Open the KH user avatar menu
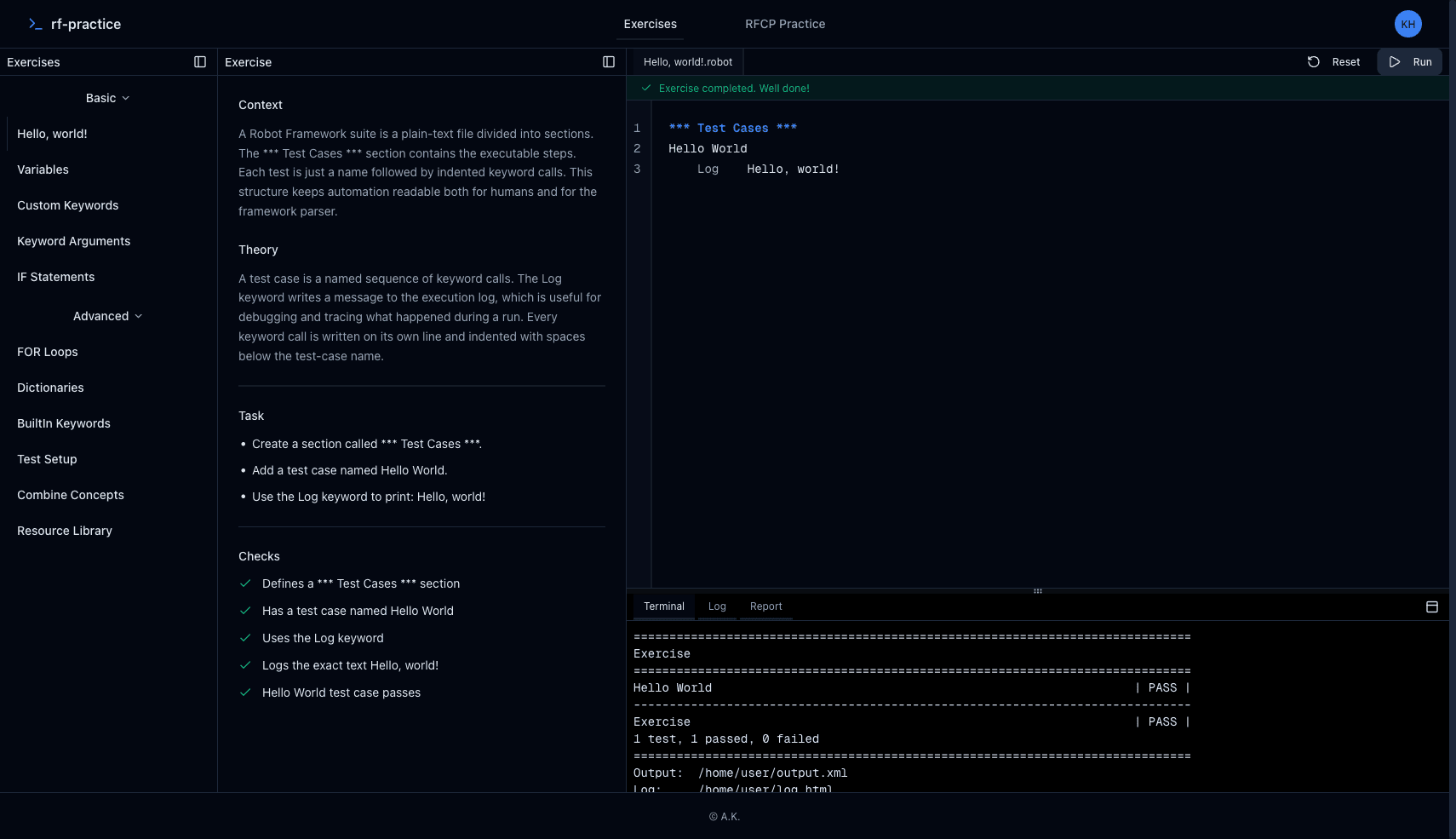The width and height of the screenshot is (1456, 839). click(x=1407, y=24)
